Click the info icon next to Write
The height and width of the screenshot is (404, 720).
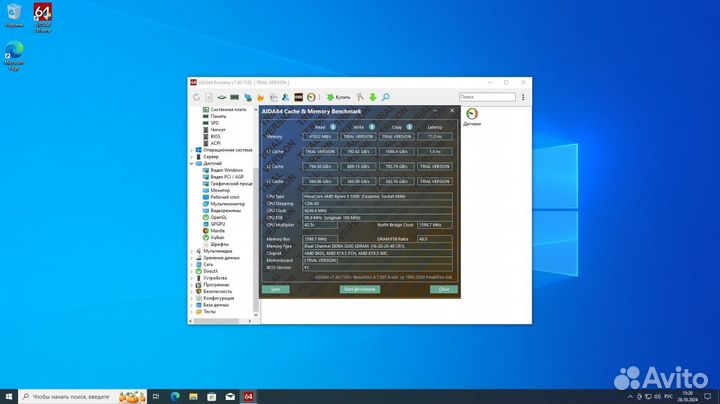click(371, 127)
